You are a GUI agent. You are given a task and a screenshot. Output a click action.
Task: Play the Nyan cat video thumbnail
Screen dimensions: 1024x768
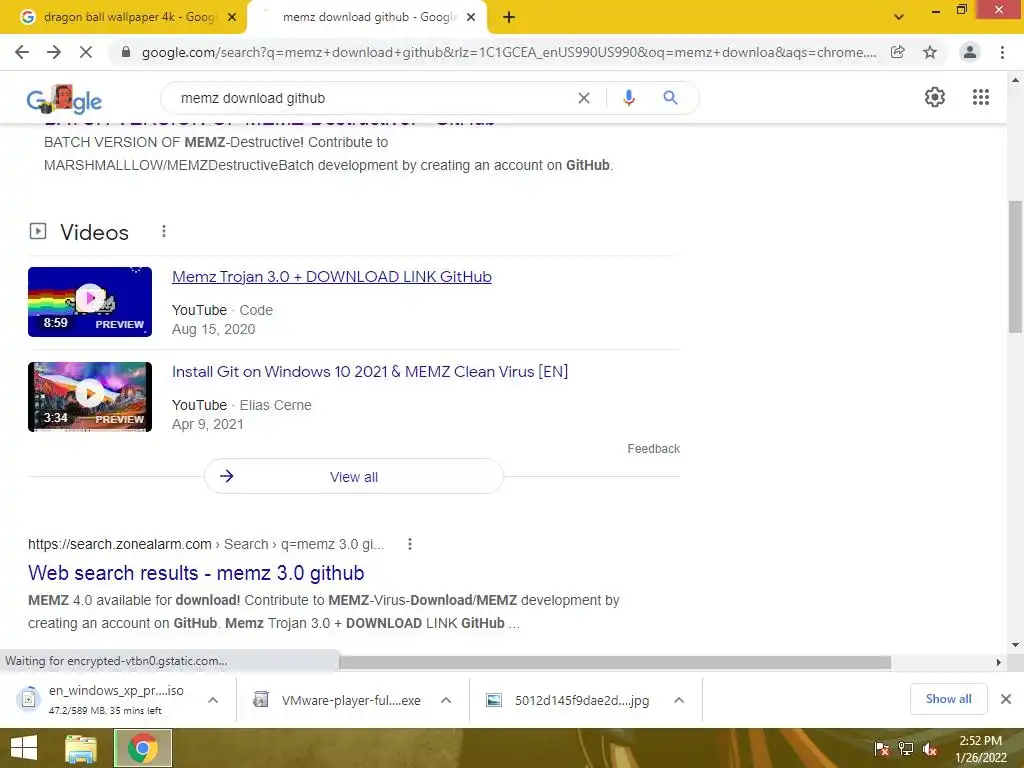click(90, 302)
